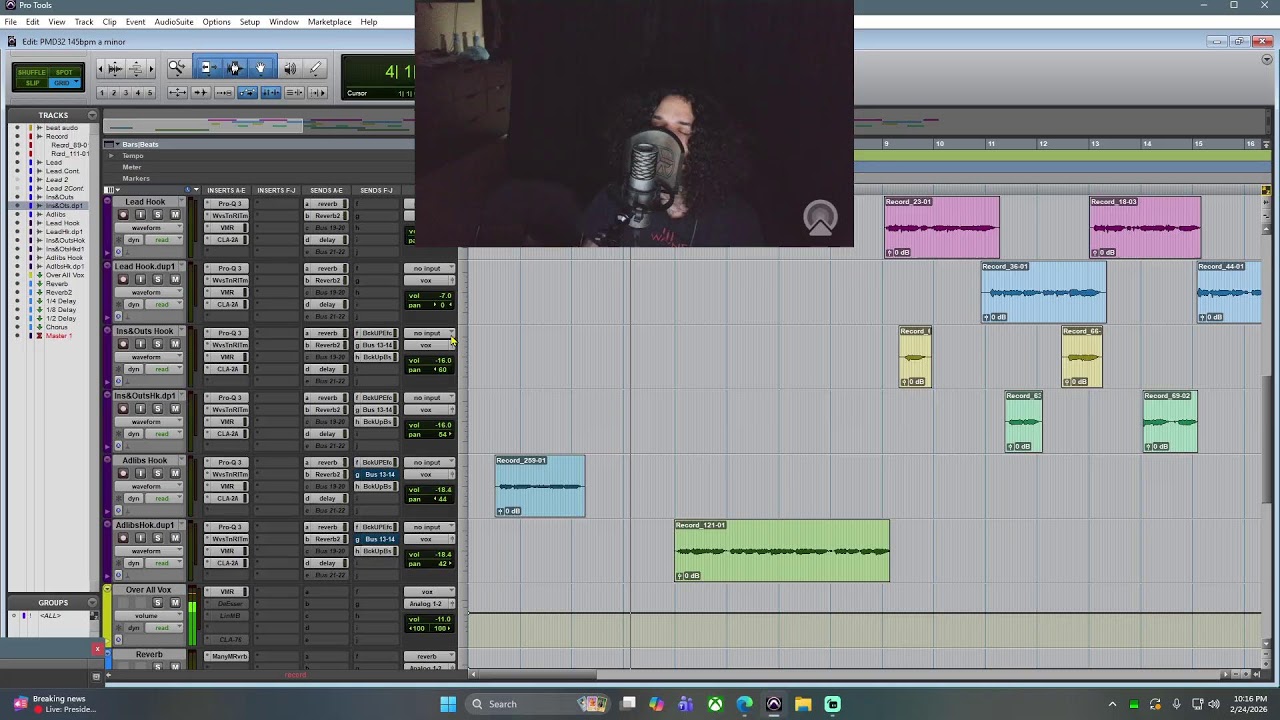Open the Setup menu
Viewport: 1280px width, 720px height.
click(250, 22)
